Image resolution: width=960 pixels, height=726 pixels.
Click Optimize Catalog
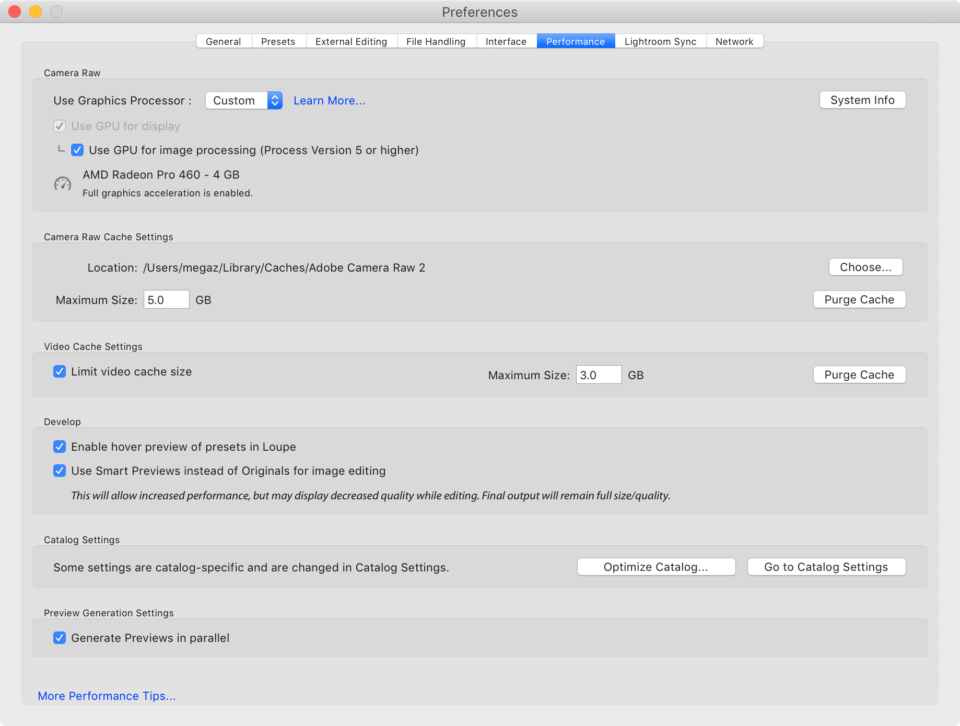pos(656,567)
